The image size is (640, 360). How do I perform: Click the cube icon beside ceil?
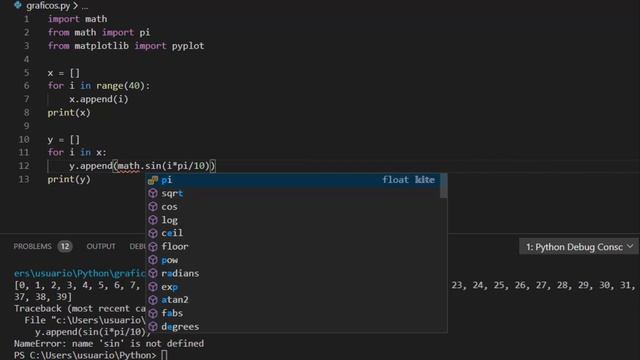153,233
